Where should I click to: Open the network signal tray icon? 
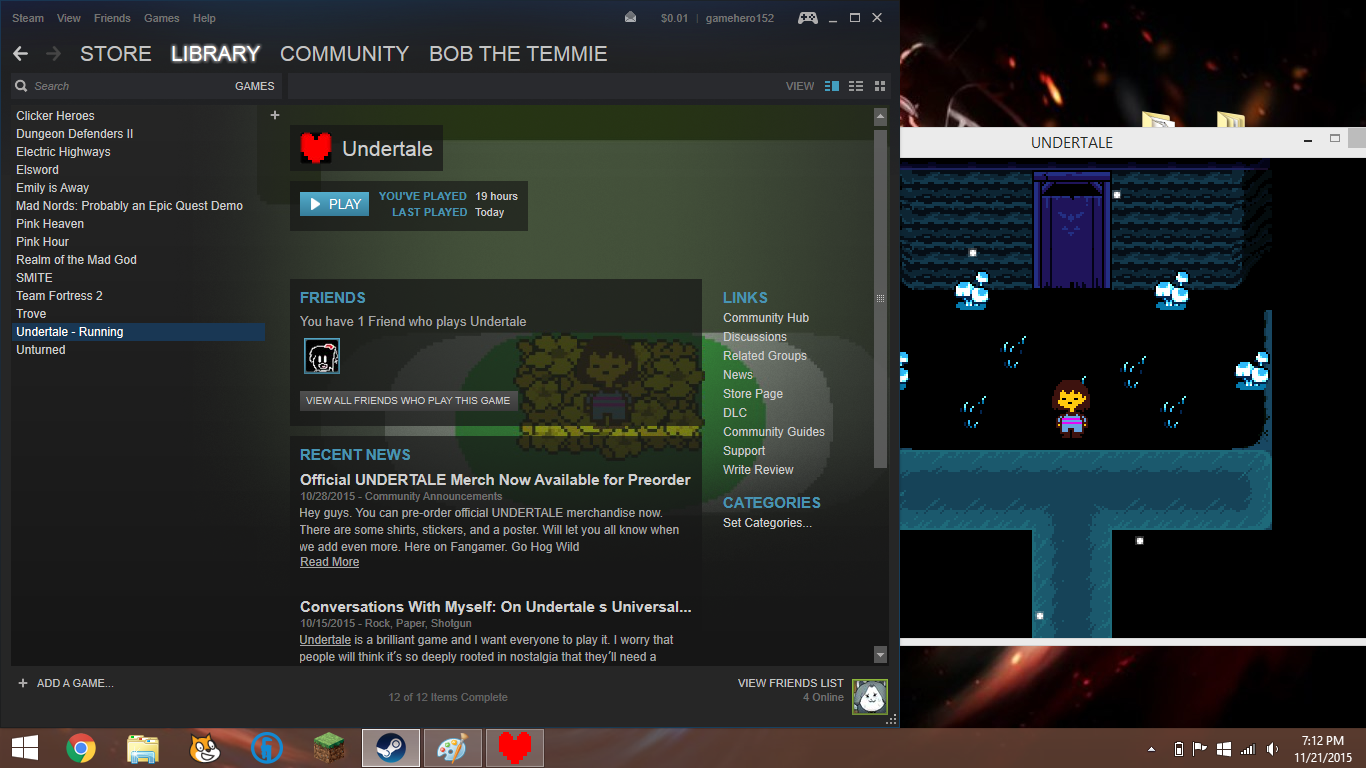pyautogui.click(x=1247, y=748)
